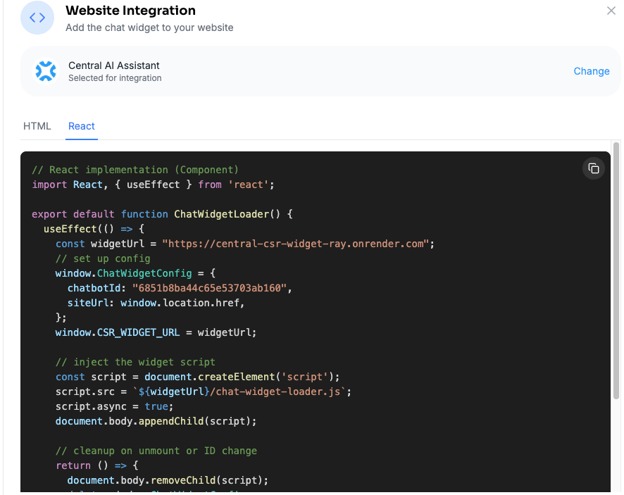Select the React tab
Screen dimensions: 624x495
tap(81, 126)
